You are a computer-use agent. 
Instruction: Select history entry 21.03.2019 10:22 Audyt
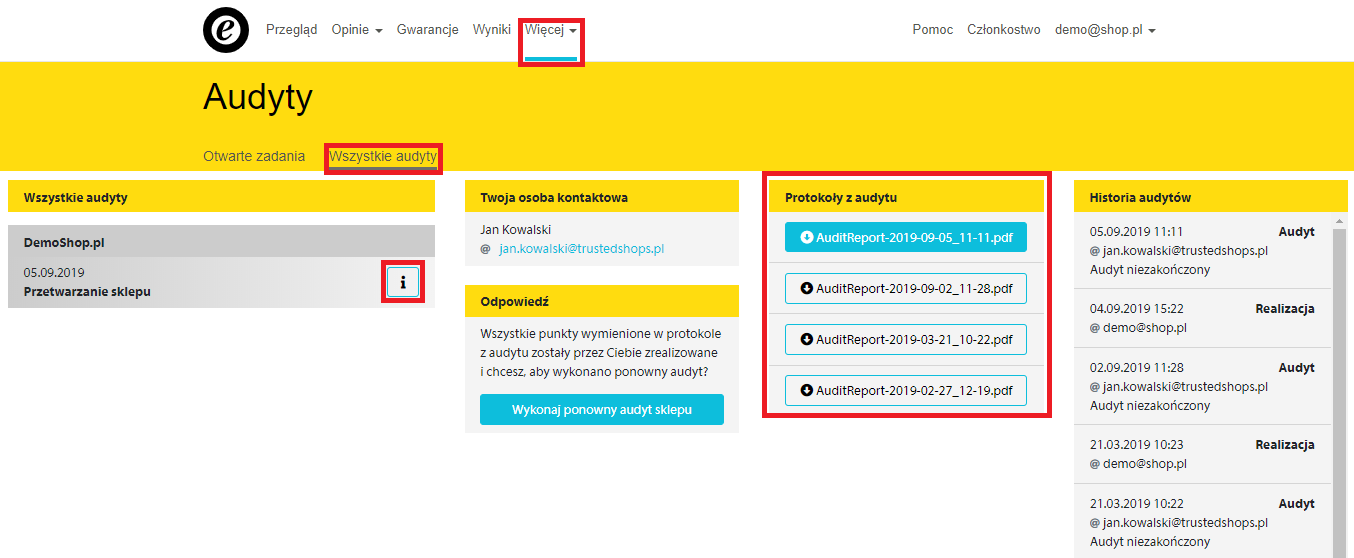[1202, 522]
